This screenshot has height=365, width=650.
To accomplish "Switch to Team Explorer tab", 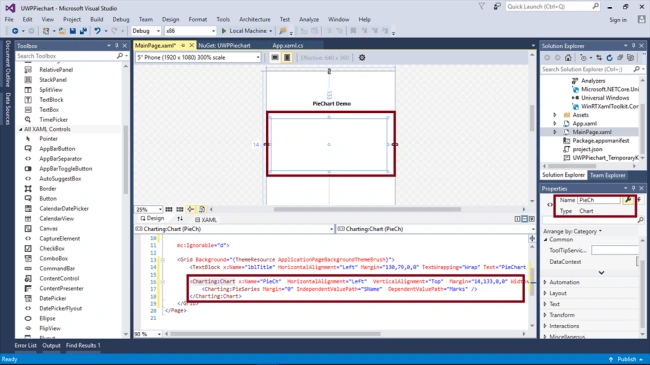I will (607, 175).
